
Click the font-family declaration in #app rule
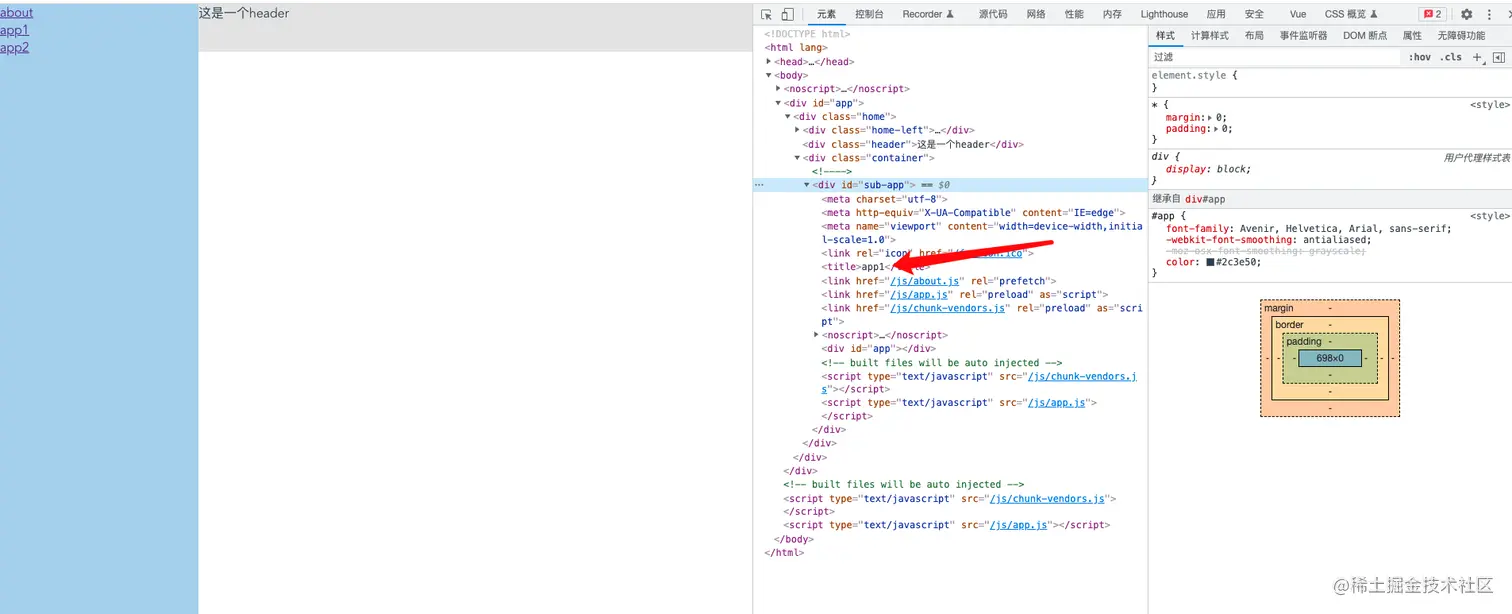pos(1308,228)
